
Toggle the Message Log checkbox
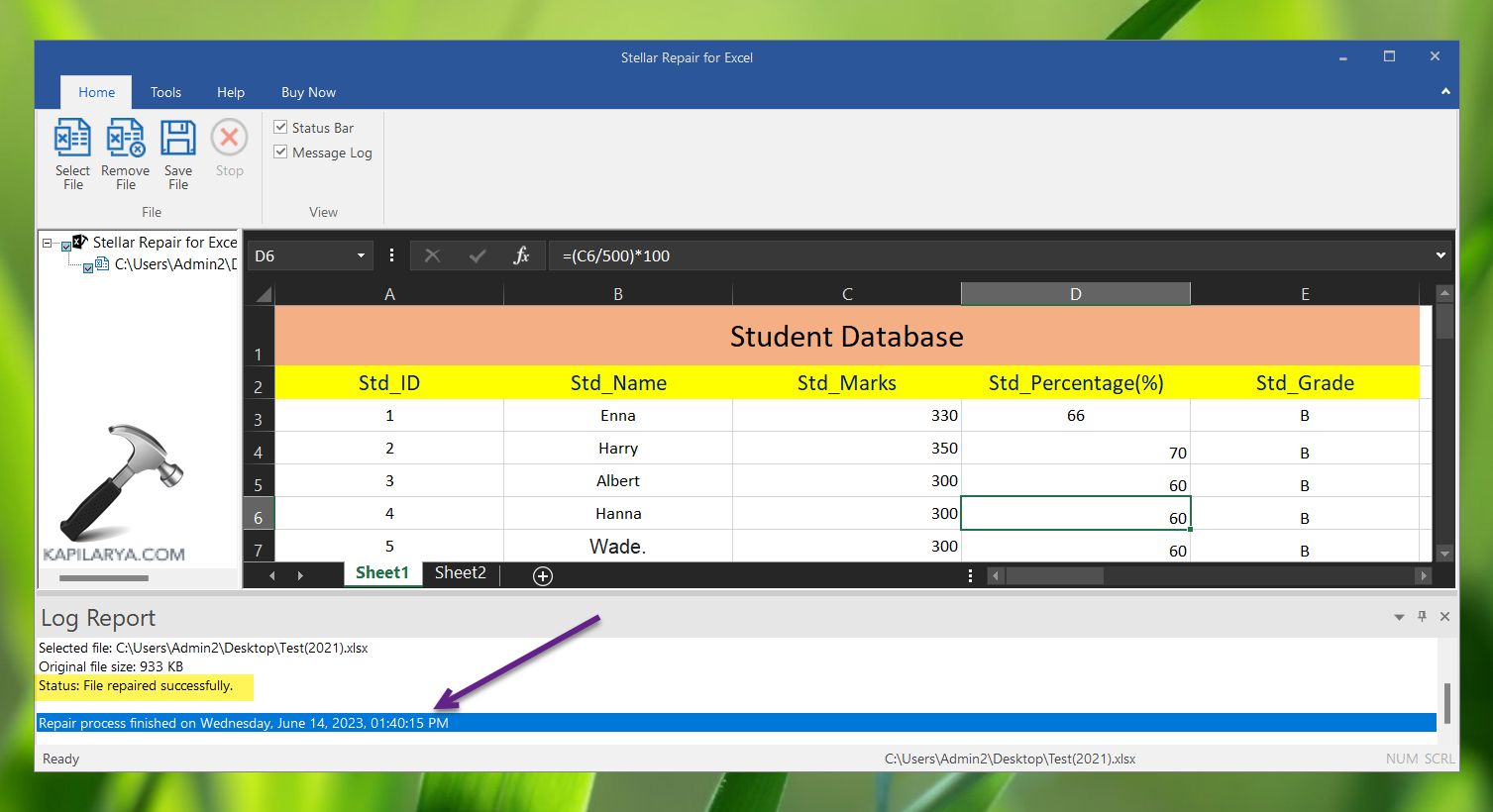tap(281, 152)
